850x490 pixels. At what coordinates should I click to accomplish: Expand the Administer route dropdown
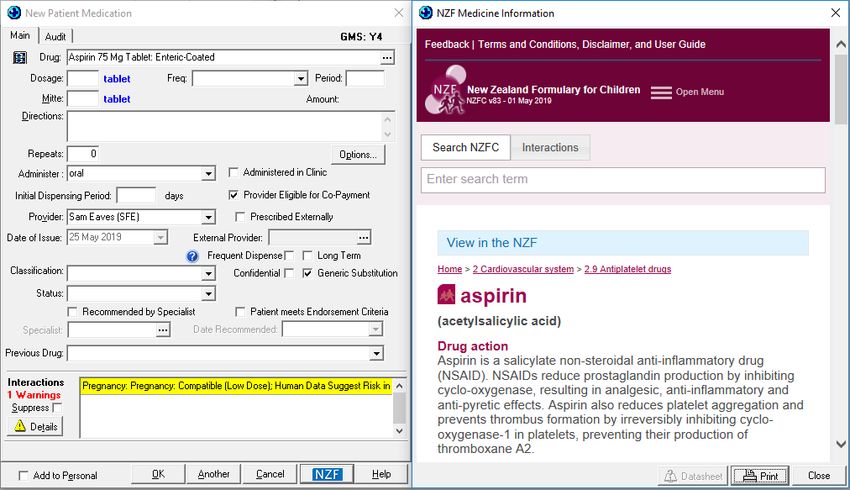coord(208,174)
